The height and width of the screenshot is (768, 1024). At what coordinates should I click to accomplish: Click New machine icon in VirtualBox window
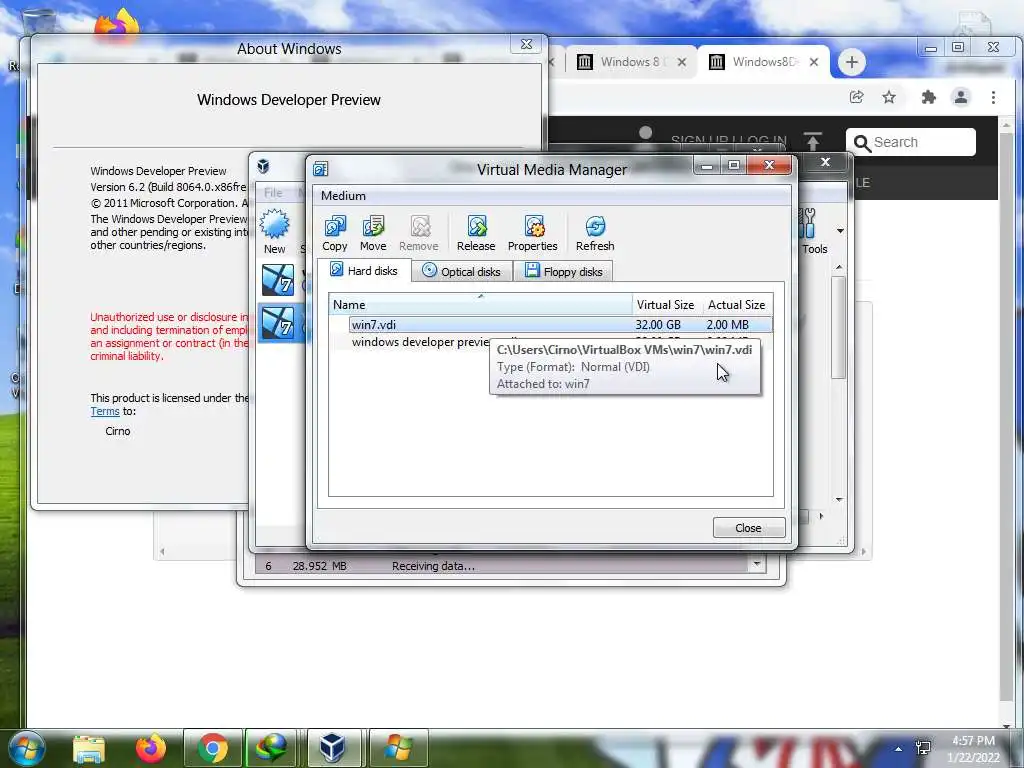[x=275, y=231]
